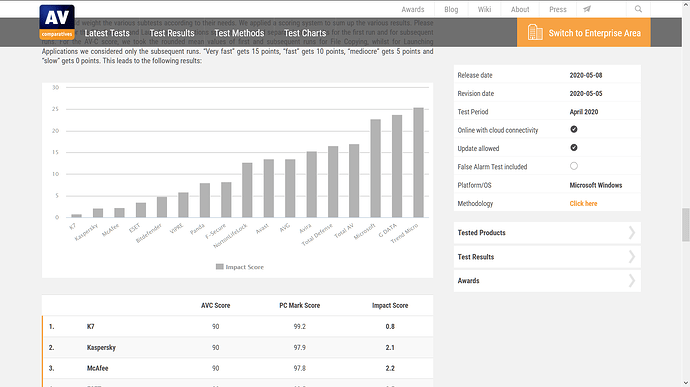Open the Latest Tests menu
This screenshot has height=387, width=690.
coord(107,33)
